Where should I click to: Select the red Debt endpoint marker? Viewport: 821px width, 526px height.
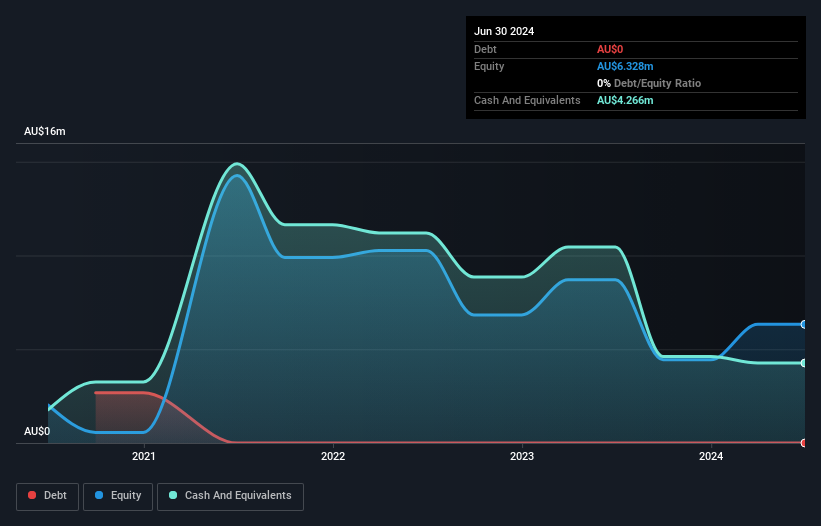tap(804, 443)
